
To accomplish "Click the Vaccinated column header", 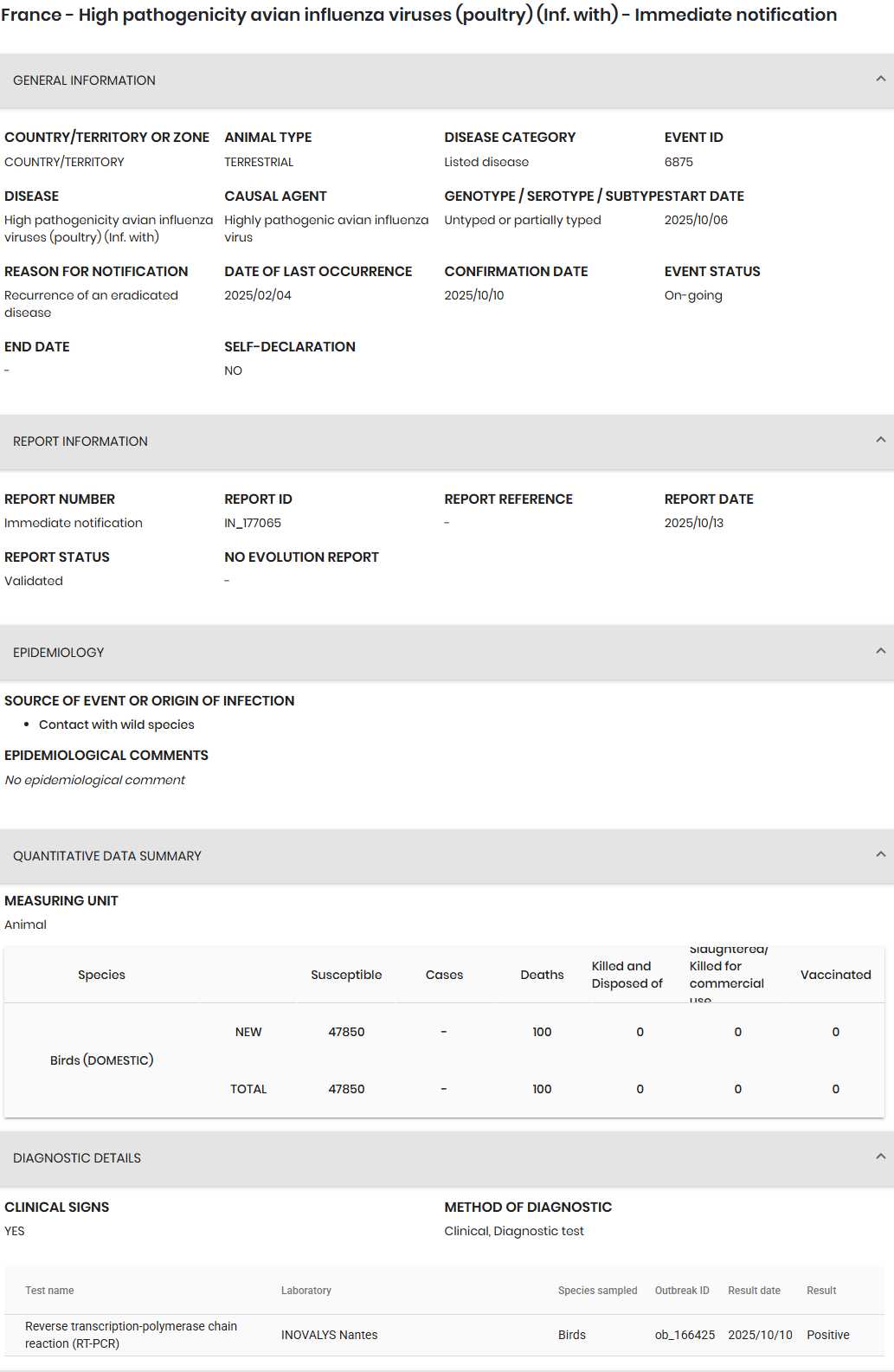I will coord(835,975).
